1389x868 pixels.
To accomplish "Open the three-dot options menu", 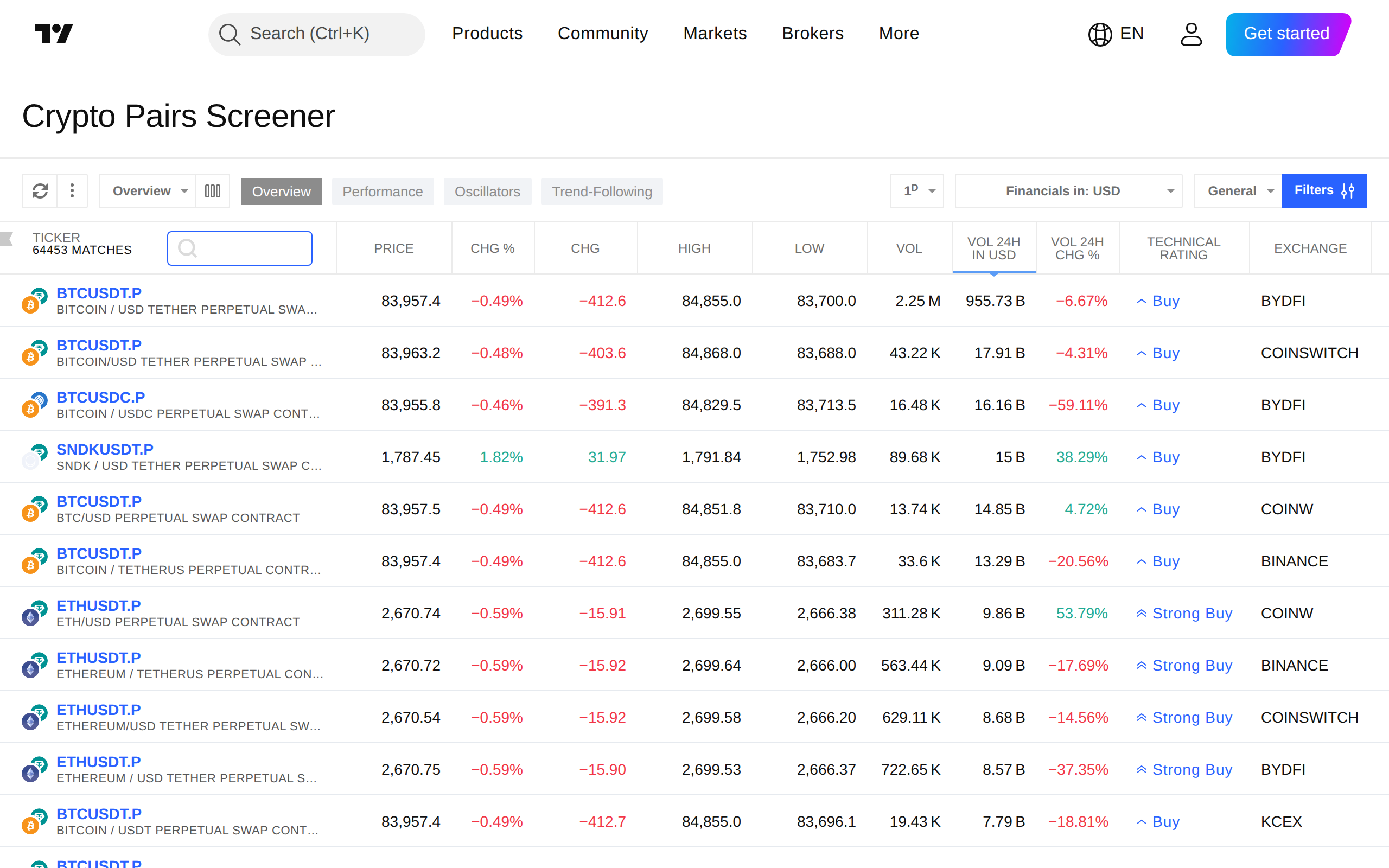I will click(x=72, y=190).
